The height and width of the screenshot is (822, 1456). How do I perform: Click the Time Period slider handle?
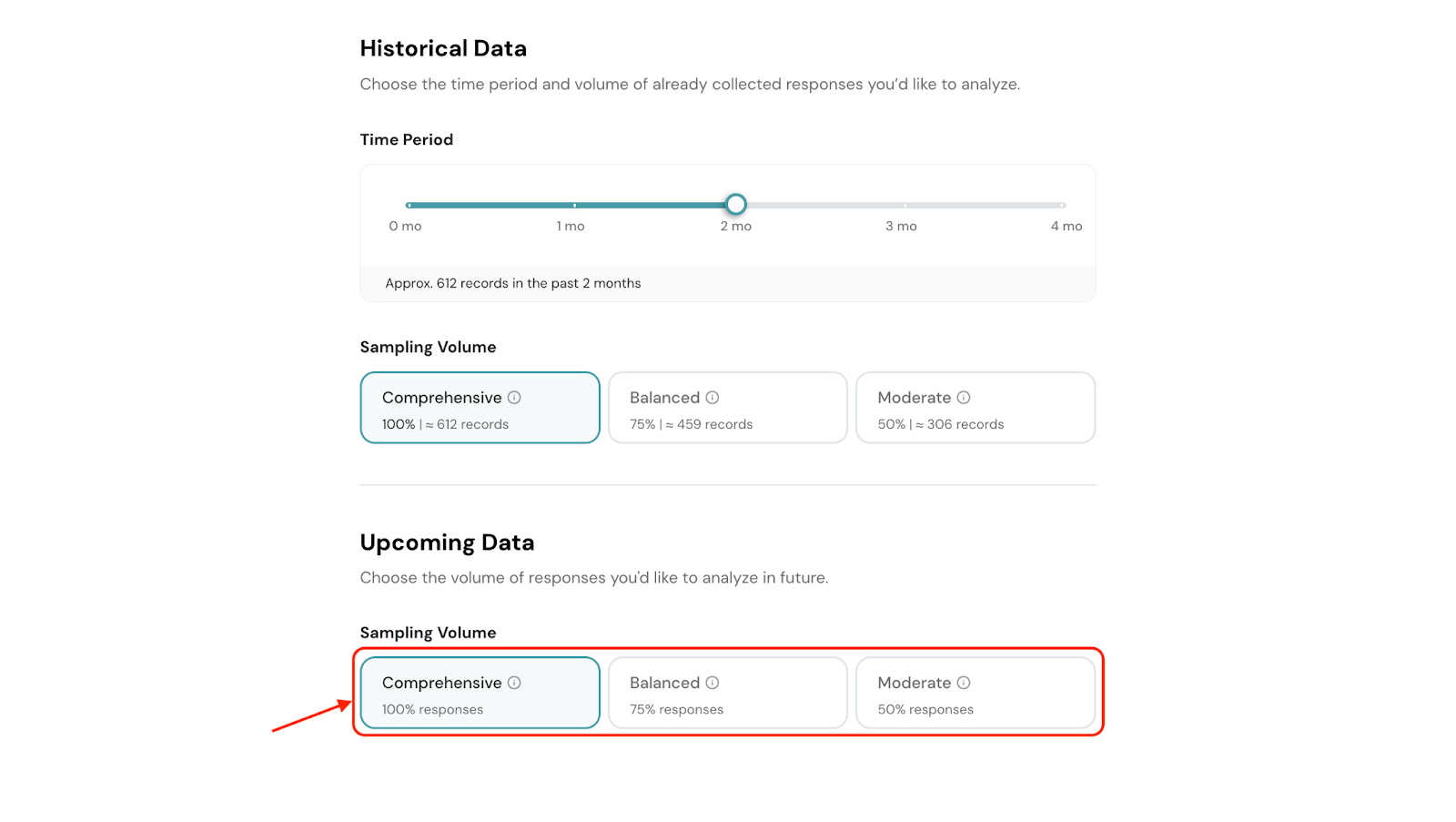[736, 205]
